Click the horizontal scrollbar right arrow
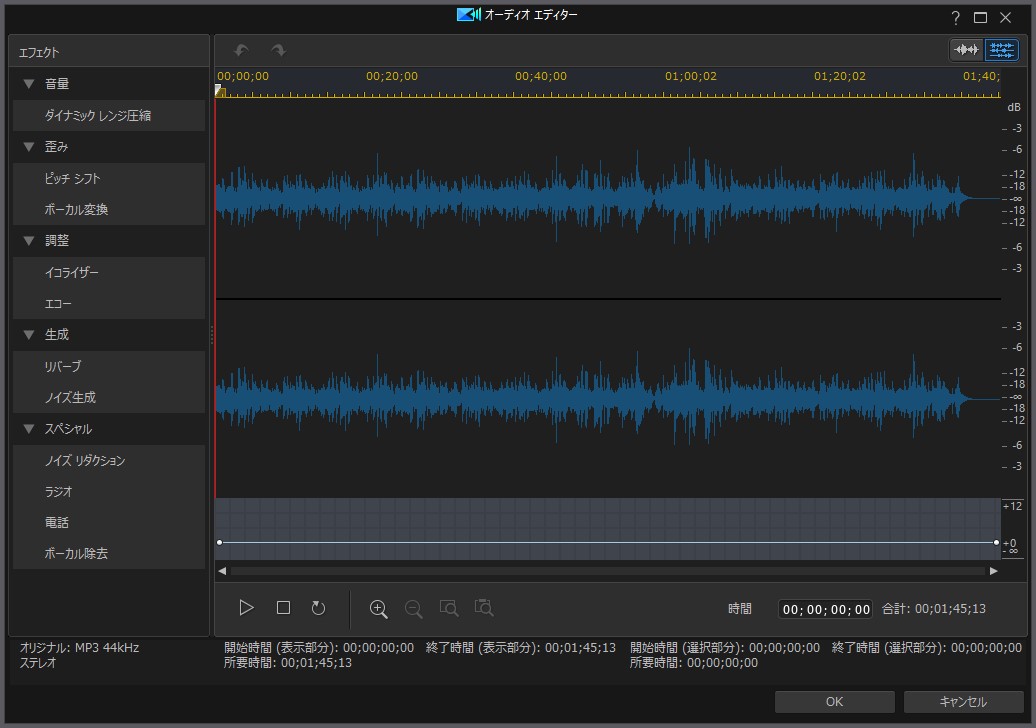The height and width of the screenshot is (728, 1036). pyautogui.click(x=994, y=571)
